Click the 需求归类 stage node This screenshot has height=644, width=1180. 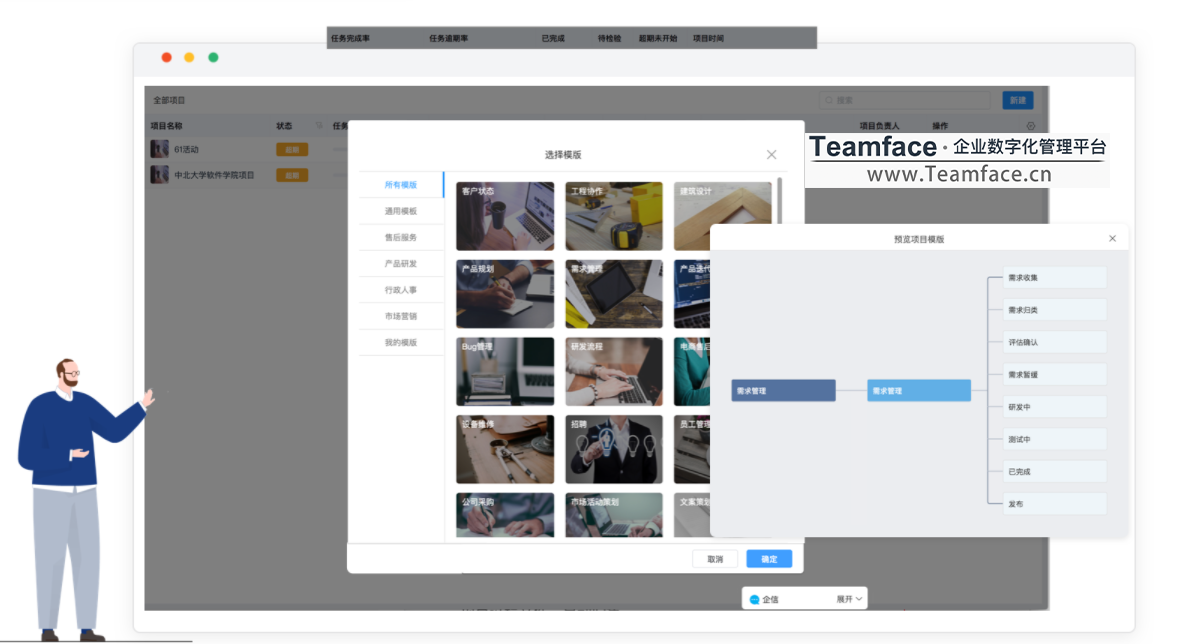pos(1054,310)
